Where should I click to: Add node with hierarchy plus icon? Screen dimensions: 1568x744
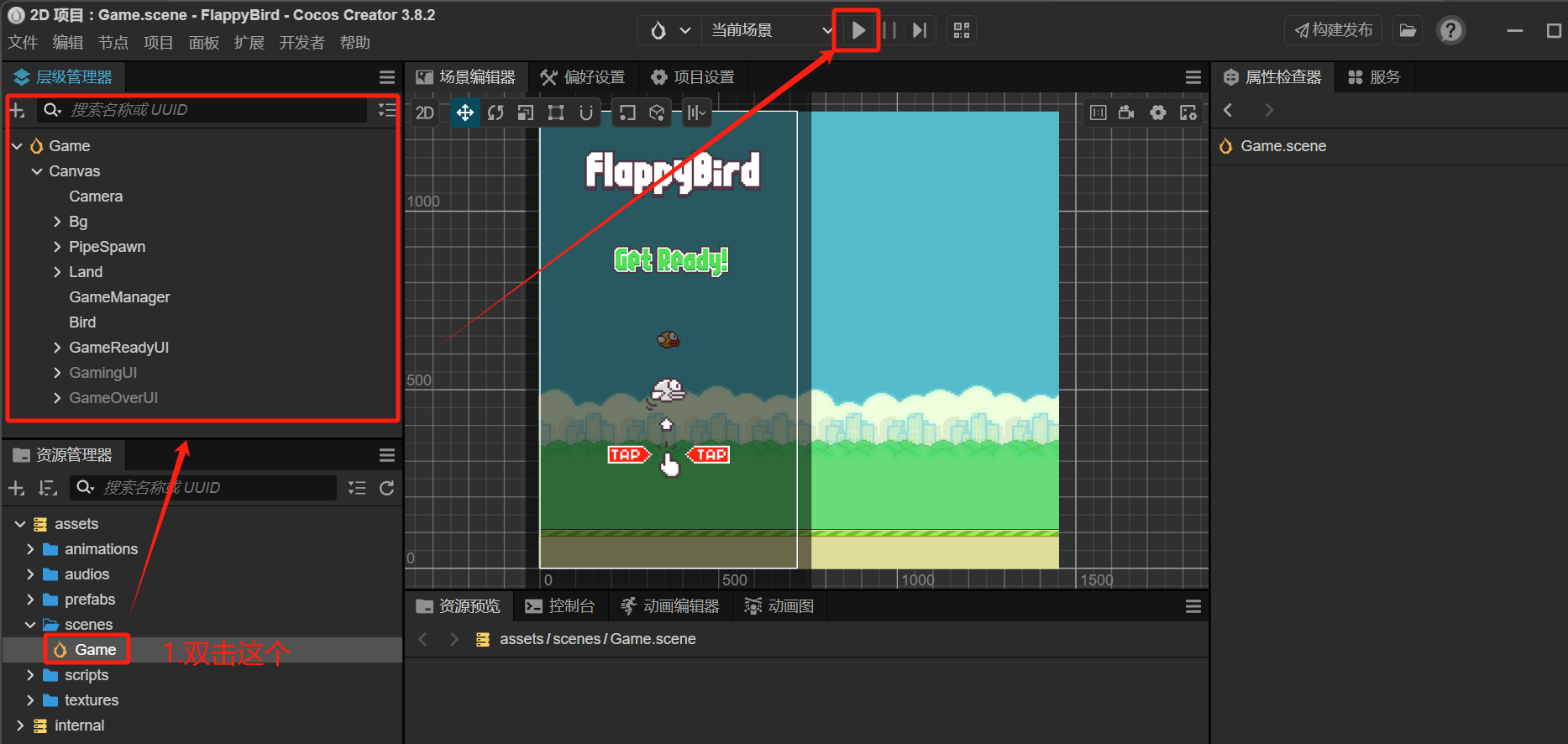point(17,110)
